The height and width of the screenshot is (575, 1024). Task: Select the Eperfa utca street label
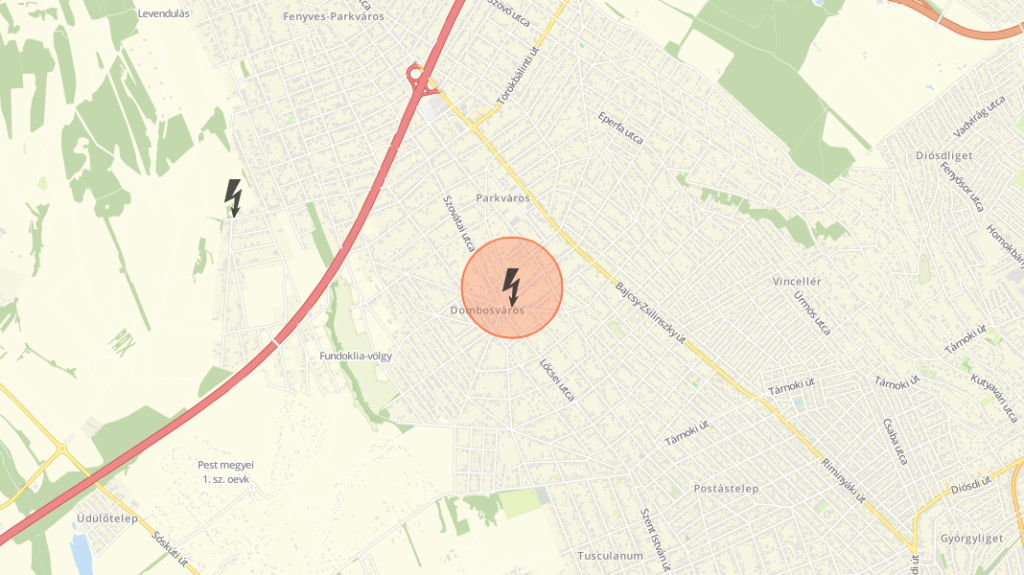click(x=620, y=128)
